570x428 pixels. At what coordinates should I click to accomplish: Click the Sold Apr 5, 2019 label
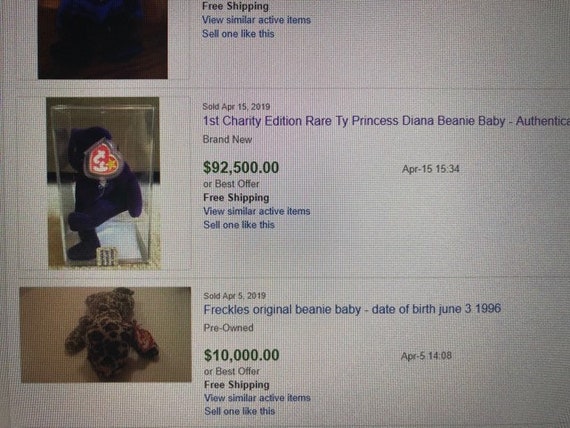pyautogui.click(x=235, y=296)
